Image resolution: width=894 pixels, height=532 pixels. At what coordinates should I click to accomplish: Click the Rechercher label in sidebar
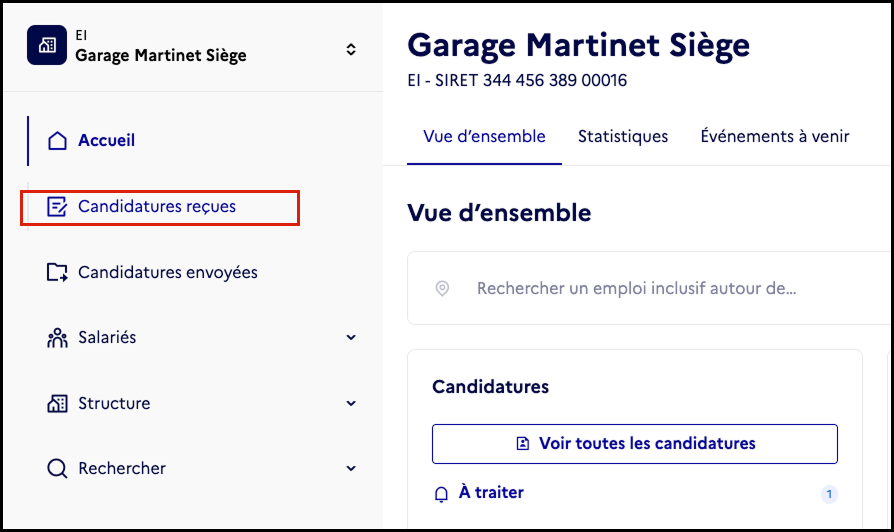pos(122,469)
